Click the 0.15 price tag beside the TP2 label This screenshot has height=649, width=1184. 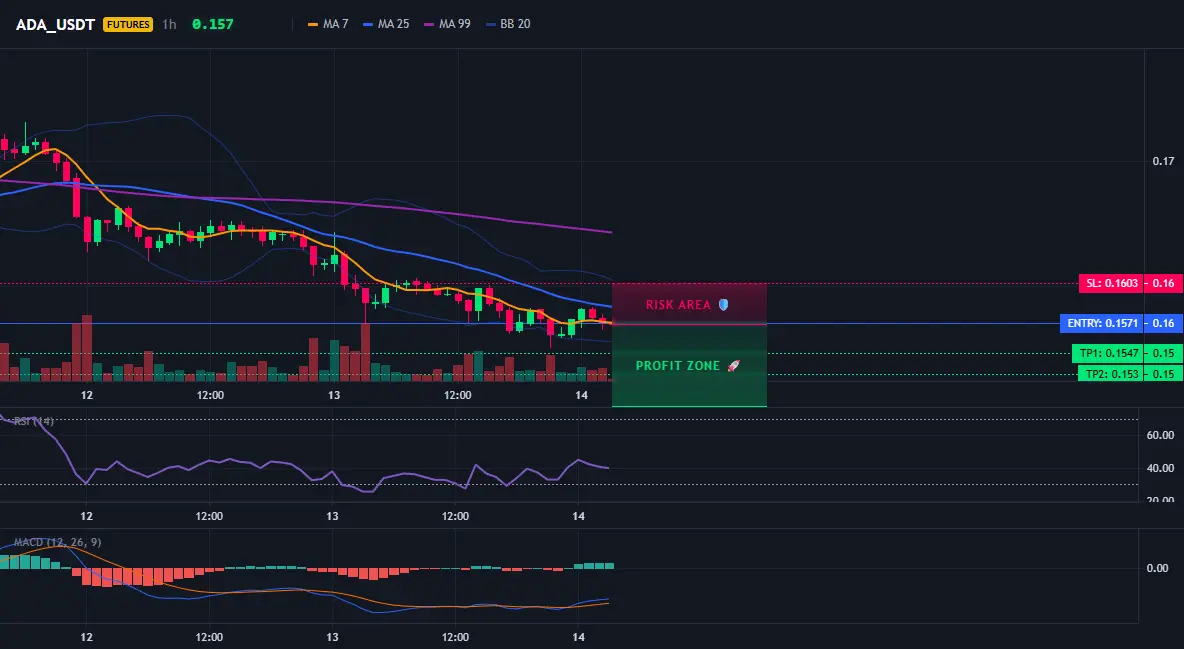pos(1164,373)
